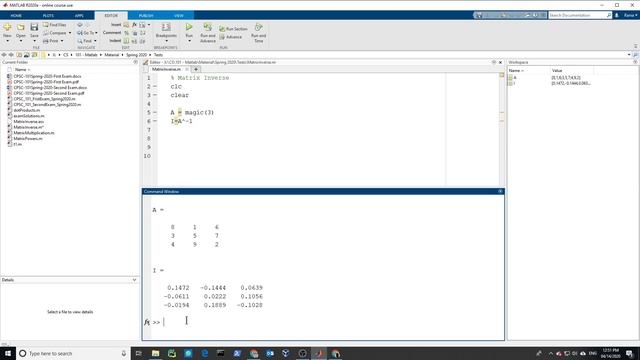Click Advance button in Run group

point(231,37)
